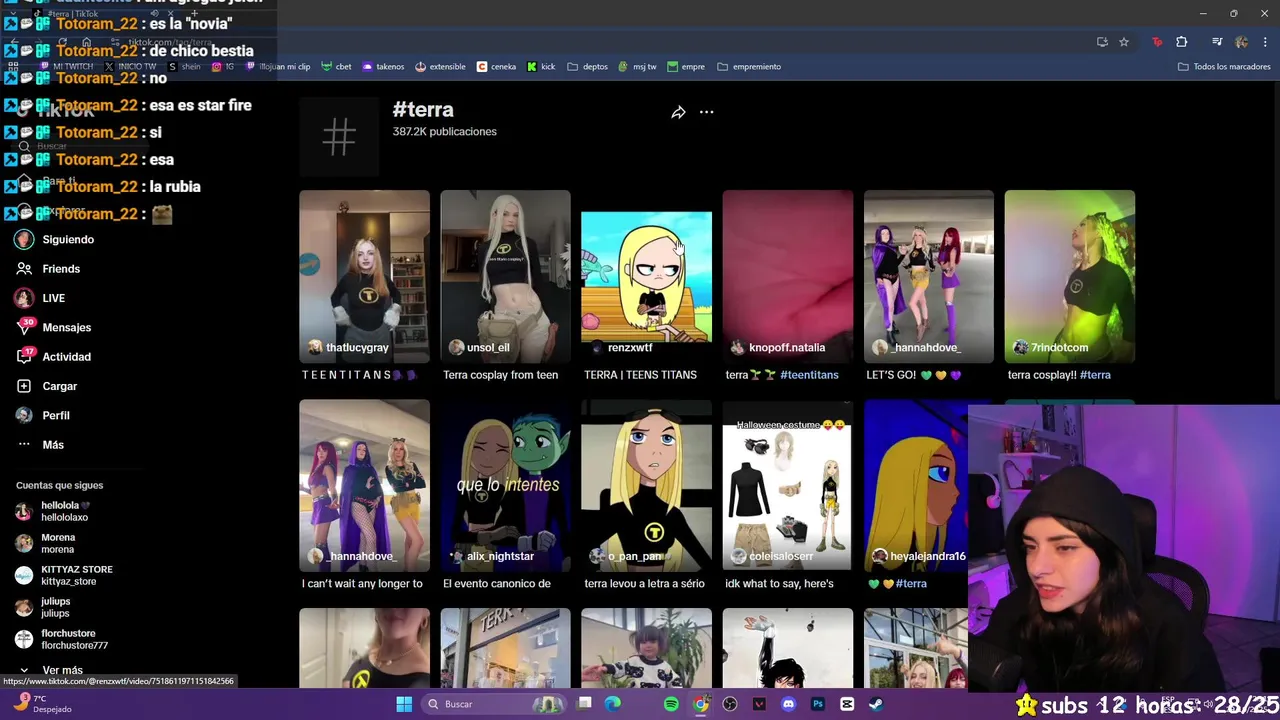Open renzxwtf's cartoon Terra video
Image resolution: width=1280 pixels, height=720 pixels.
646,276
